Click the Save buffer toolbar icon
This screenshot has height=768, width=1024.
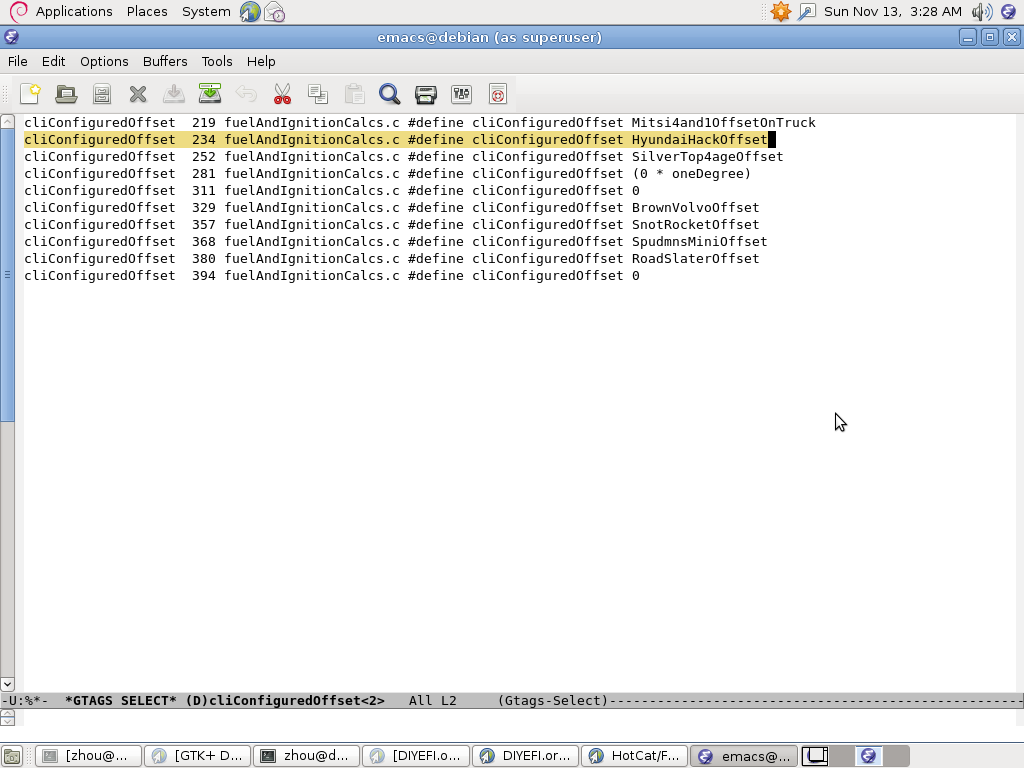point(102,94)
